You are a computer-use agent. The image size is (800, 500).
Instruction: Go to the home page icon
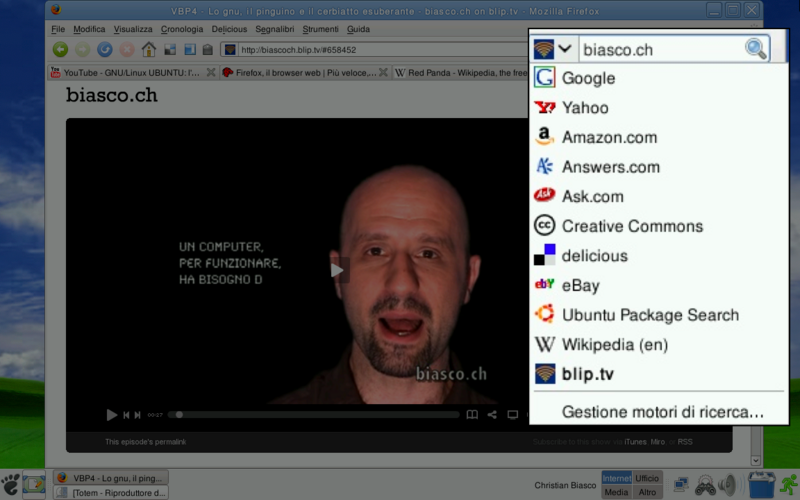(148, 49)
